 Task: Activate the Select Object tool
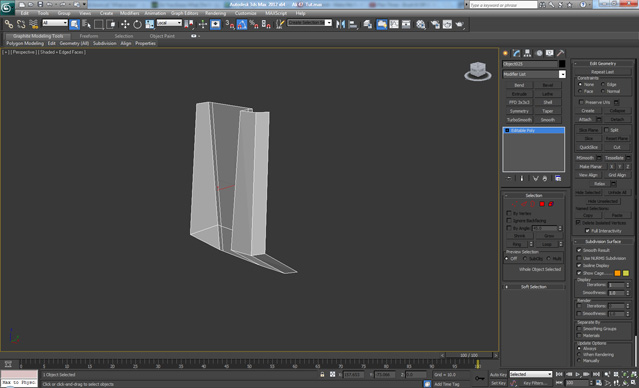coord(74,24)
